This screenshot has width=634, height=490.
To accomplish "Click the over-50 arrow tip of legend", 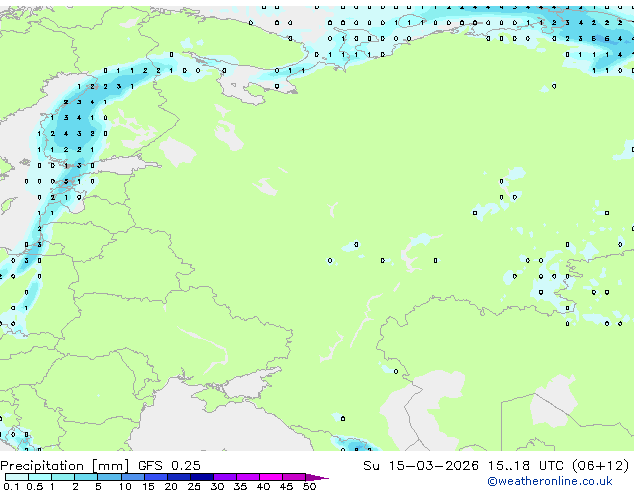I will 317,477.
